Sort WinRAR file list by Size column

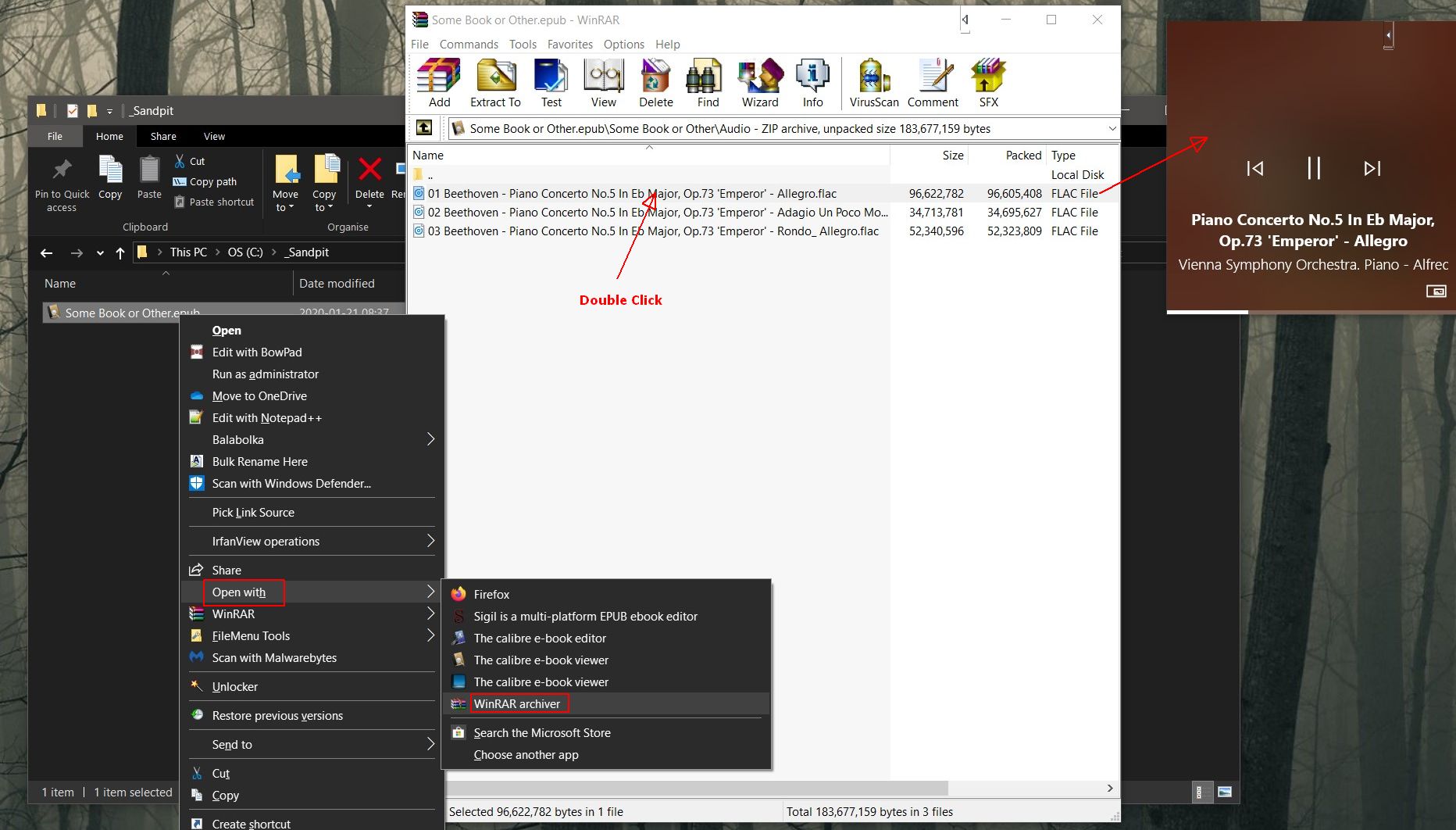pos(930,155)
